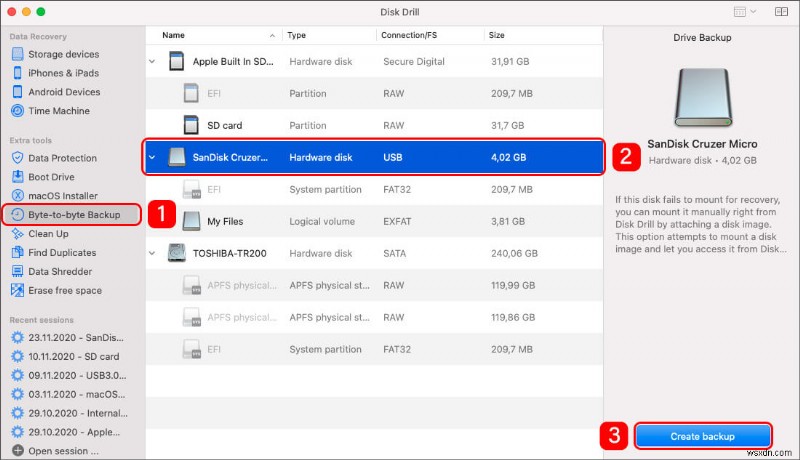This screenshot has height=460, width=800.
Task: Collapse the Apple Built In SD disk
Action: click(152, 62)
